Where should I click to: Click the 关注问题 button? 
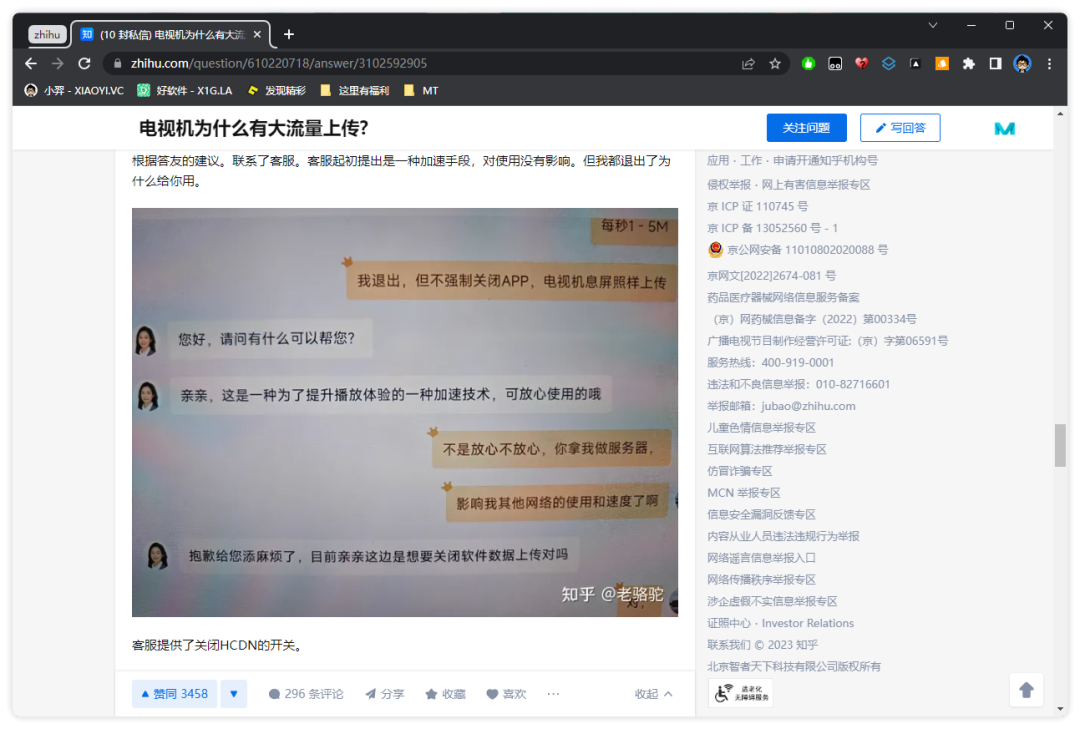[806, 127]
